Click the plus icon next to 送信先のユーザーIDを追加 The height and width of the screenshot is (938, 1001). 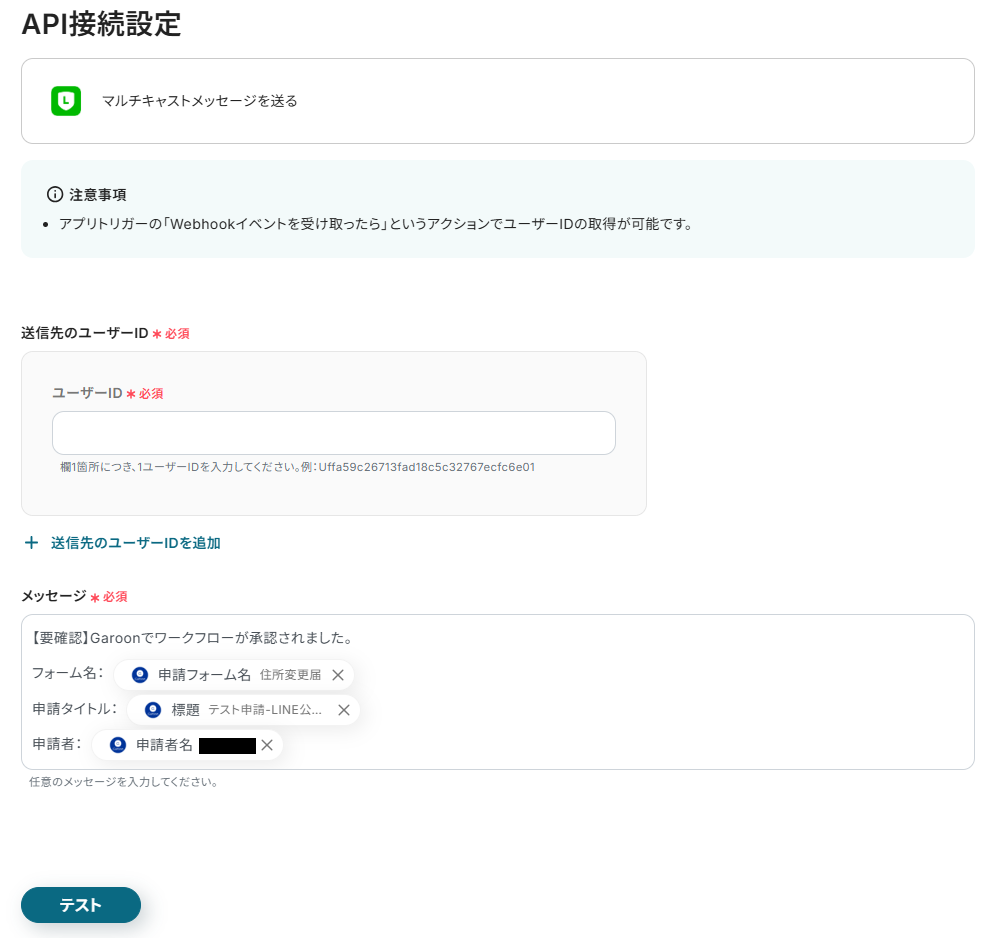30,542
